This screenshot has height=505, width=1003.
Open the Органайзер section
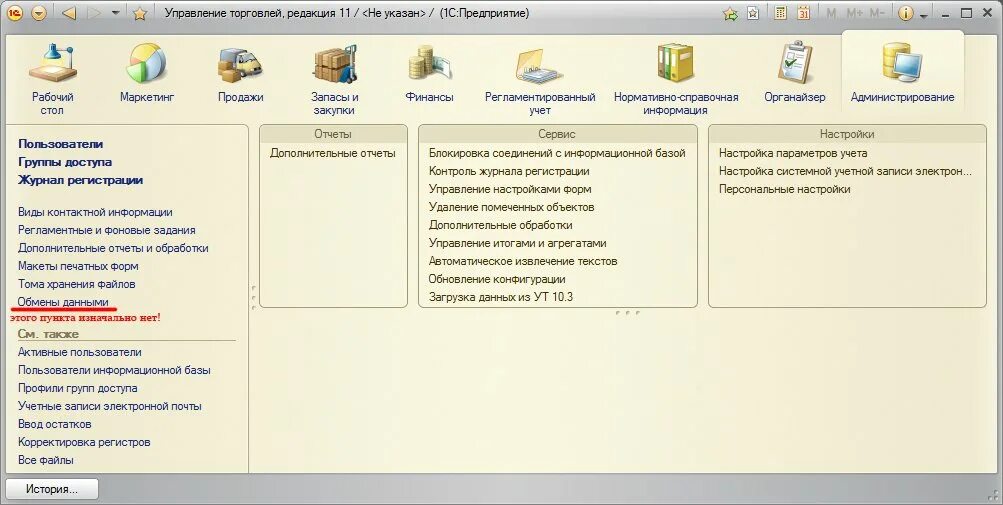794,72
